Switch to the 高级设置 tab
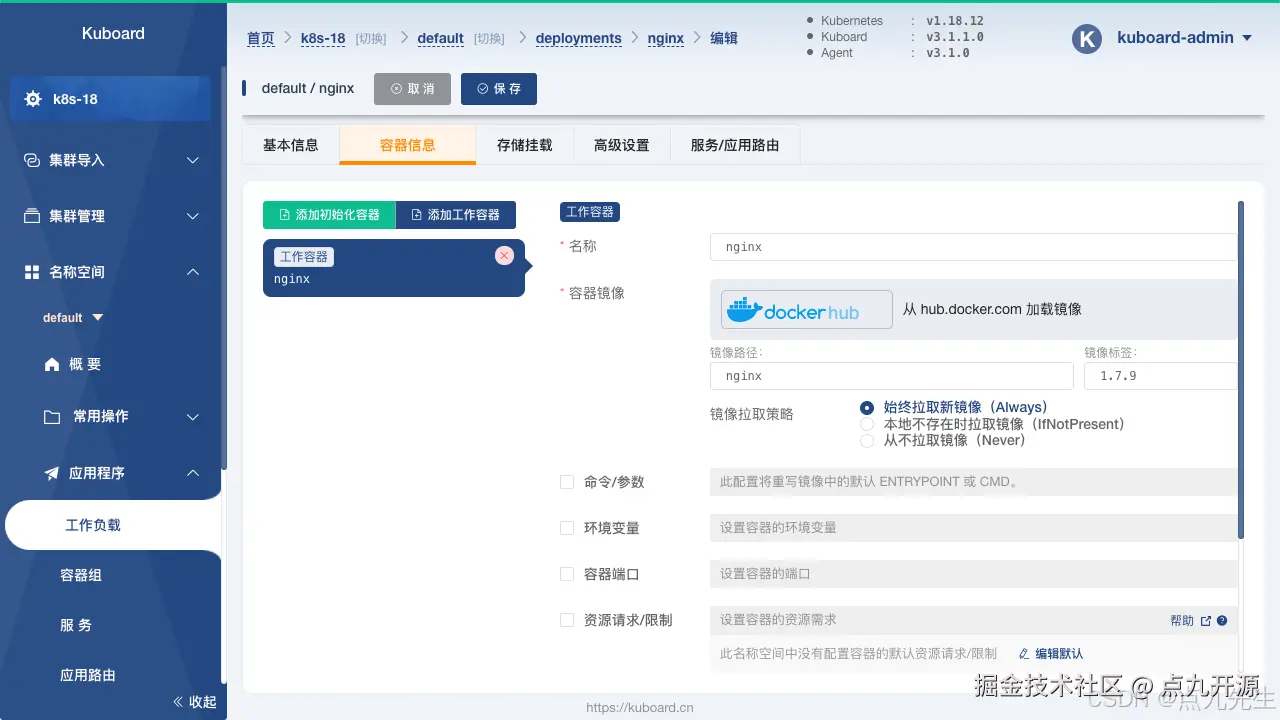1280x720 pixels. point(621,145)
